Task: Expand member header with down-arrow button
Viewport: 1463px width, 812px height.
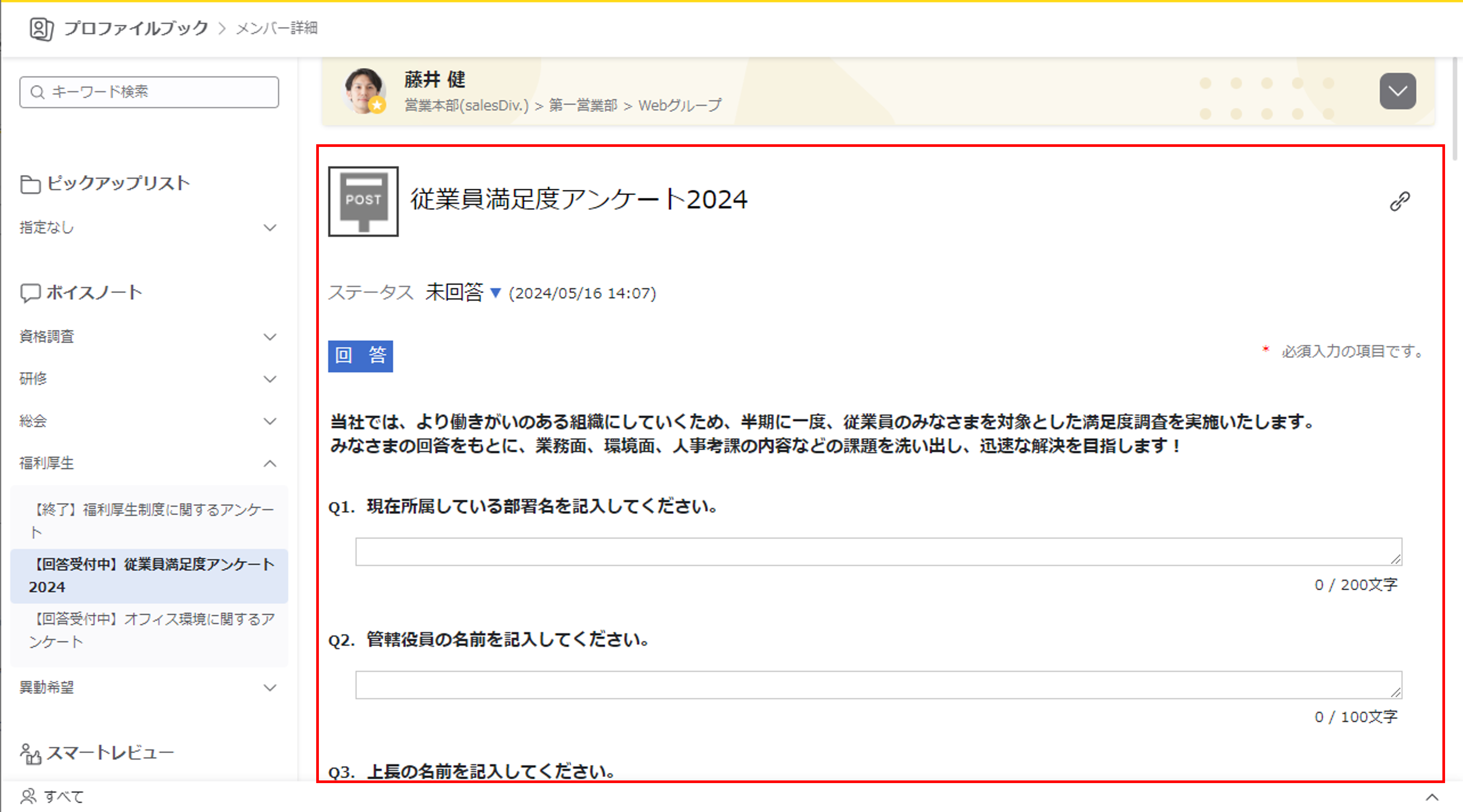Action: pos(1398,91)
